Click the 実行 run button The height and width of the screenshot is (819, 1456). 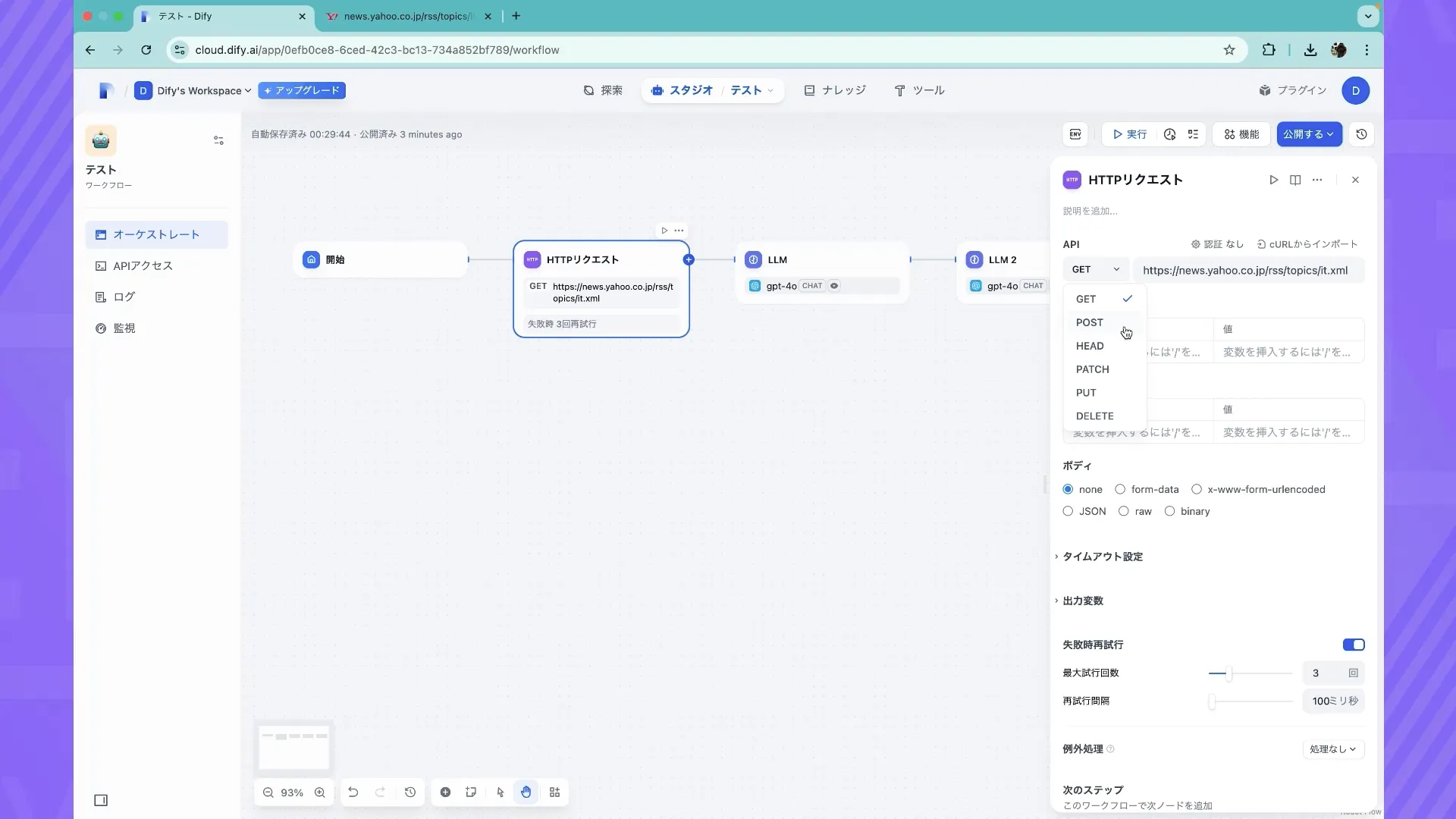click(x=1130, y=134)
